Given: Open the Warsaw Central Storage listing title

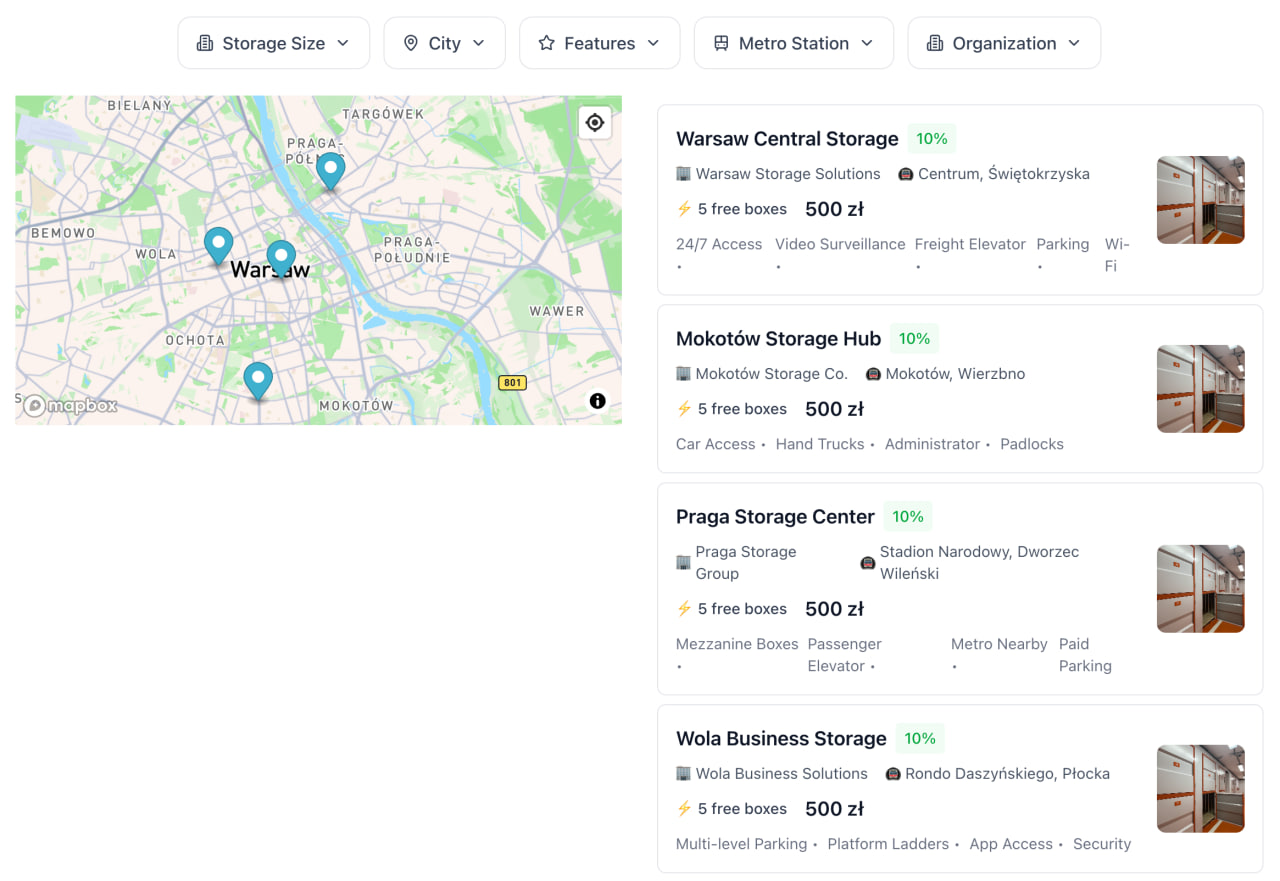Looking at the screenshot, I should (787, 139).
